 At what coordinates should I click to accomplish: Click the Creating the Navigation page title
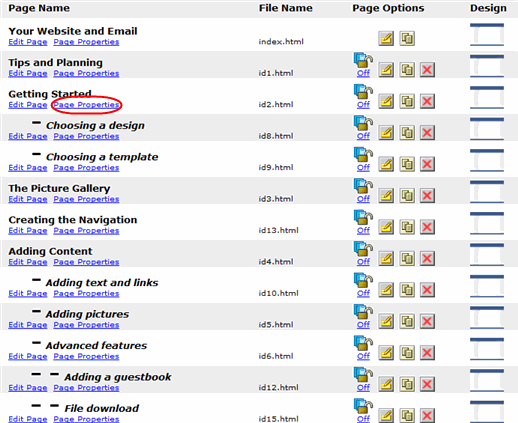coord(73,220)
